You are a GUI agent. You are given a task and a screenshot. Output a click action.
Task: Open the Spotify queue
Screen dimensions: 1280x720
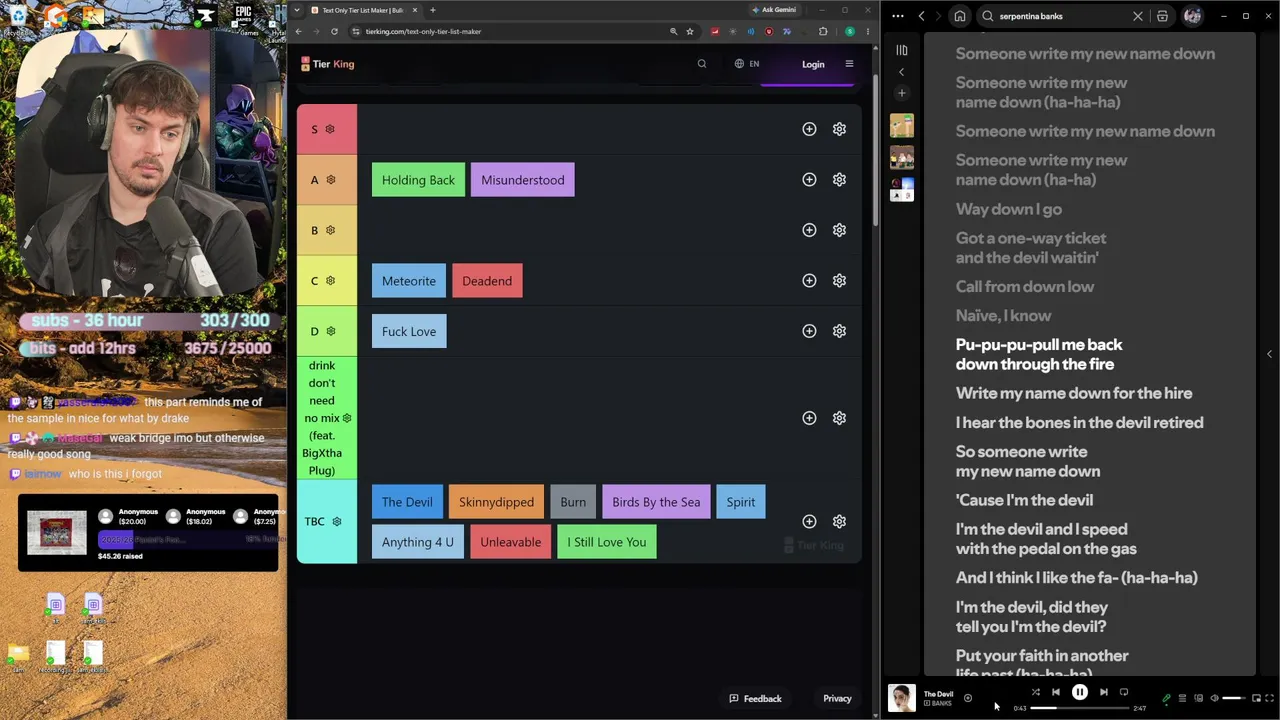click(x=1182, y=698)
